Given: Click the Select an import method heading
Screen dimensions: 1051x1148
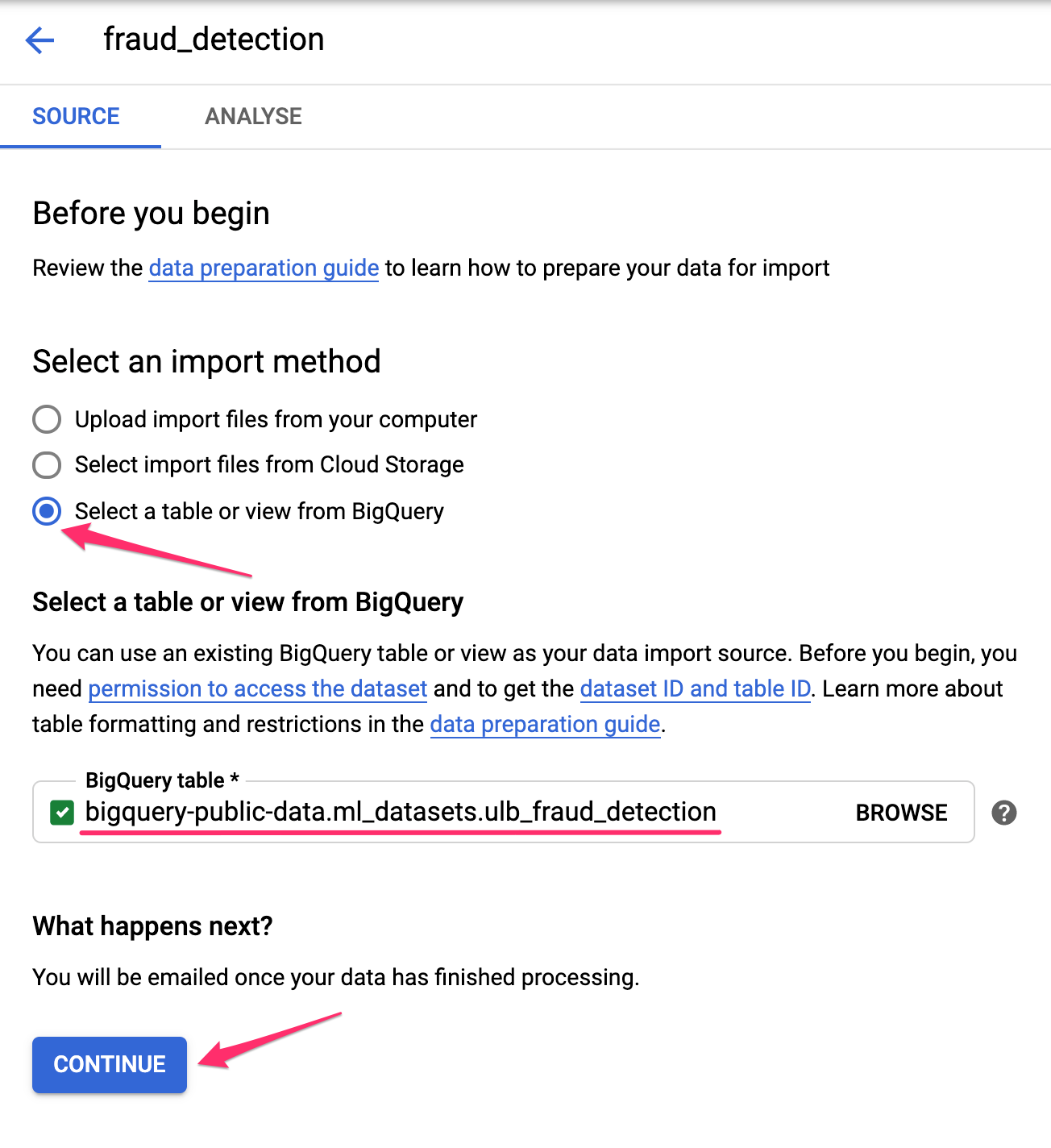Looking at the screenshot, I should (x=206, y=361).
